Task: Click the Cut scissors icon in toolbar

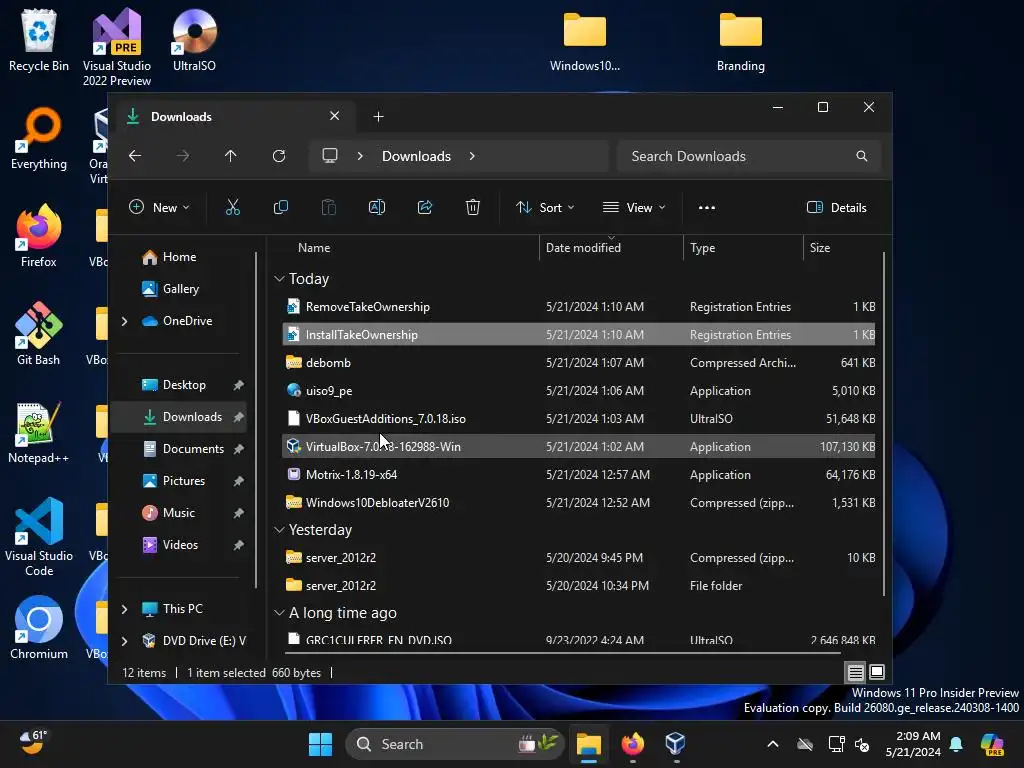Action: [x=232, y=208]
